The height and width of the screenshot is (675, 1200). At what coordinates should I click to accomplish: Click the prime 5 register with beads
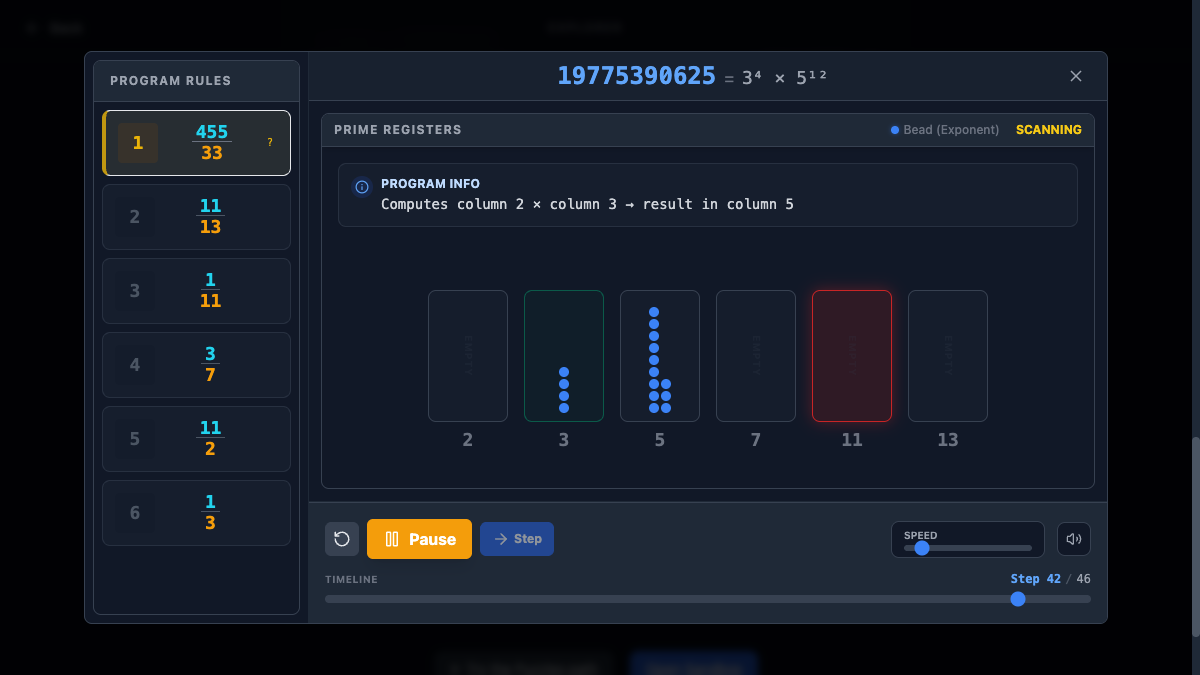660,356
